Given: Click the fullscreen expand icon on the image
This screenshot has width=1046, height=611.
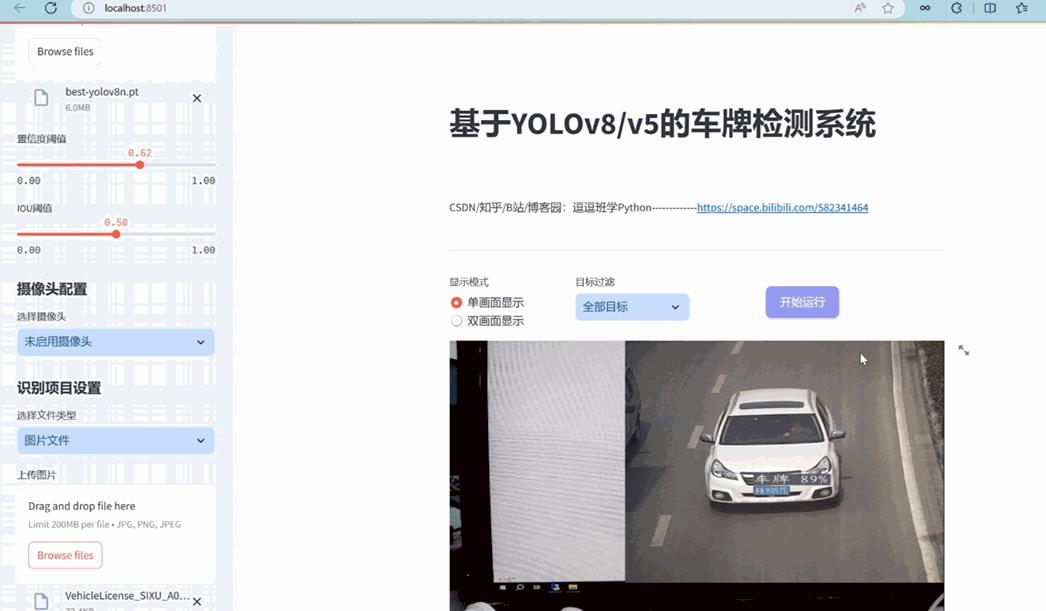Looking at the screenshot, I should click(x=963, y=350).
